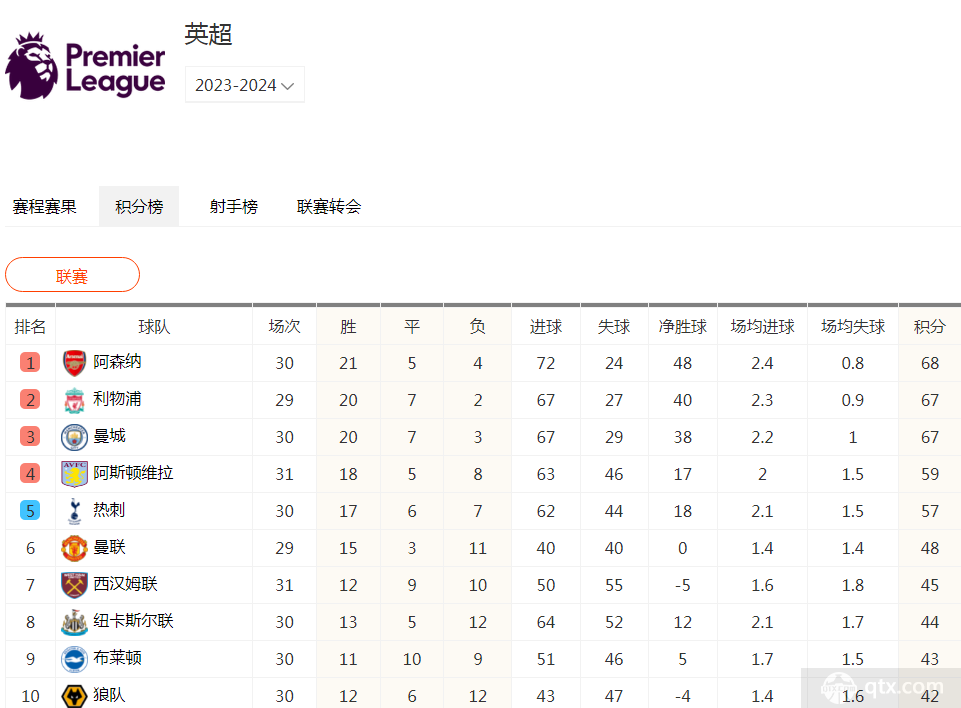Click the 平 column header
This screenshot has height=708, width=961.
(x=412, y=327)
